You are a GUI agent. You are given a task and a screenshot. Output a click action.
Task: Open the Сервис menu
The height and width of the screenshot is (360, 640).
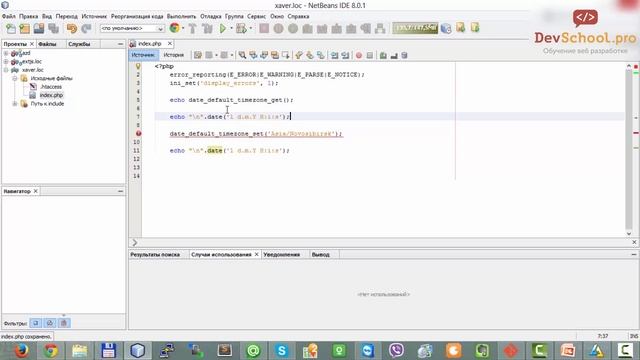point(256,16)
